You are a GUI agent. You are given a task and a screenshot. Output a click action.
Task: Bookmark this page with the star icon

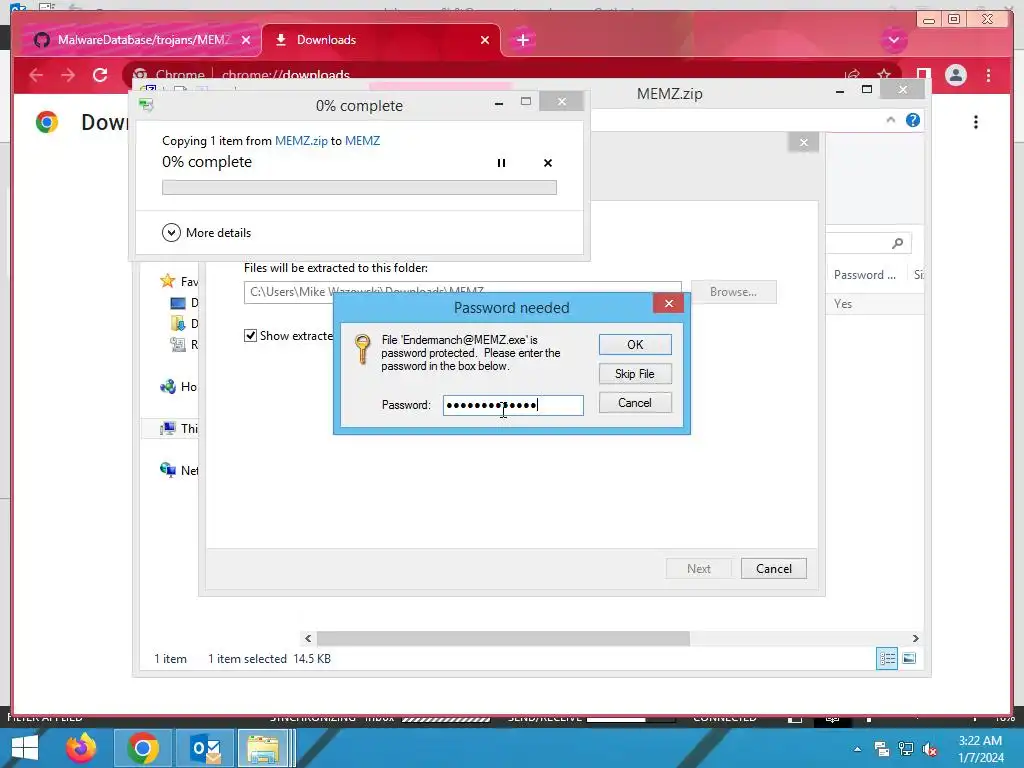pyautogui.click(x=884, y=74)
